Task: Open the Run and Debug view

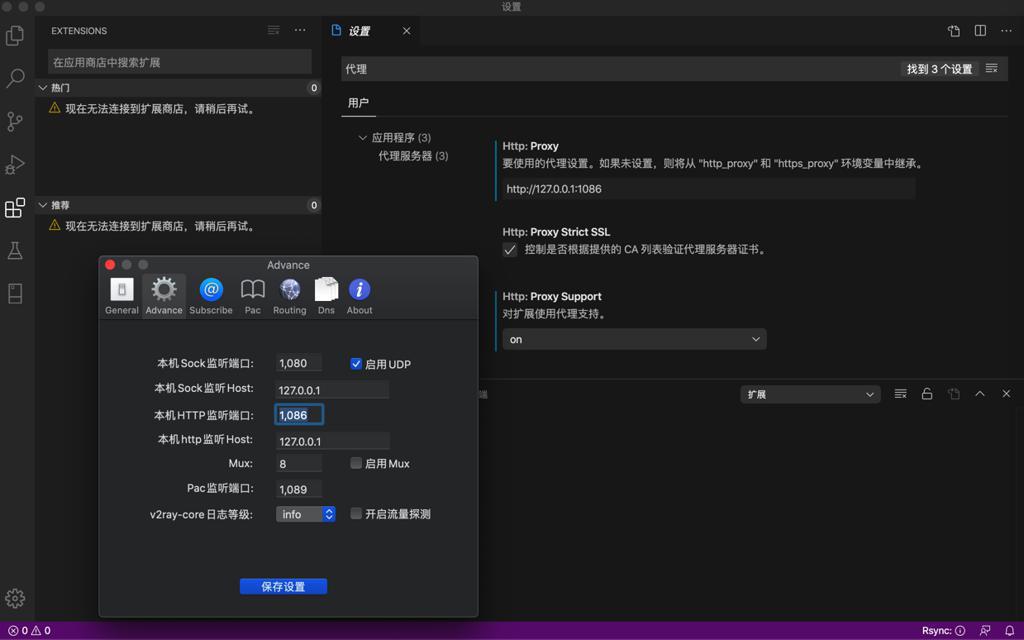Action: tap(15, 164)
